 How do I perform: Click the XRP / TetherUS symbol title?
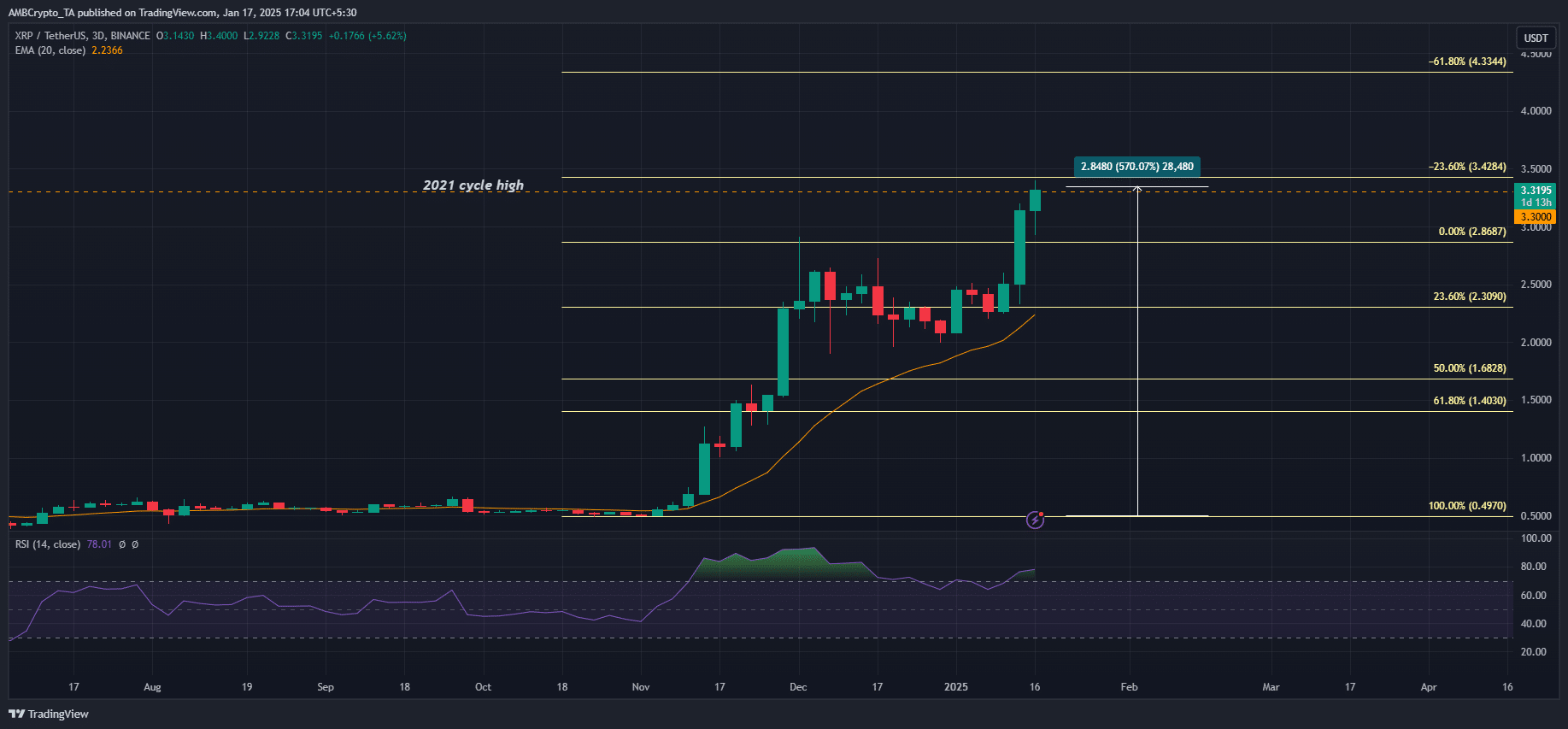(82, 36)
